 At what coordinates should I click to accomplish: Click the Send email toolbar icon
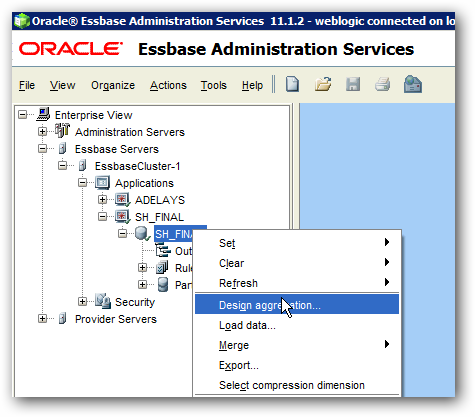pyautogui.click(x=413, y=84)
